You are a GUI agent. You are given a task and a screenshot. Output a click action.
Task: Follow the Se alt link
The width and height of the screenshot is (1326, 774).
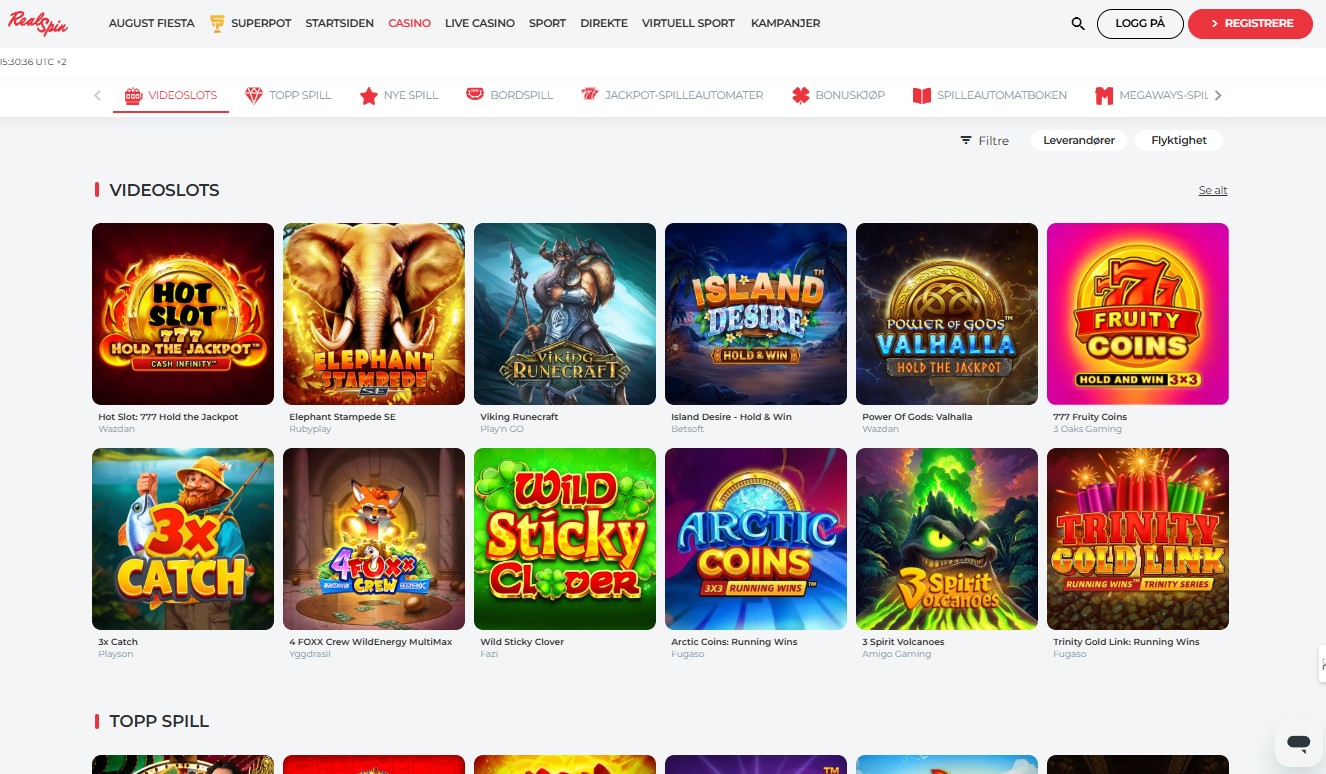tap(1212, 190)
